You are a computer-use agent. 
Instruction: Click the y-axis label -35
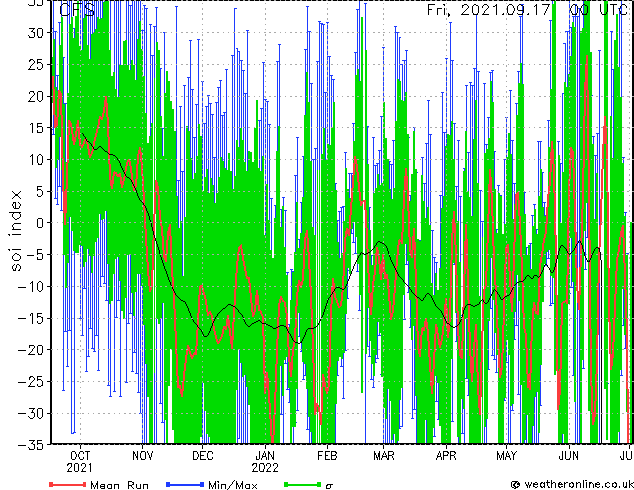(x=32, y=445)
